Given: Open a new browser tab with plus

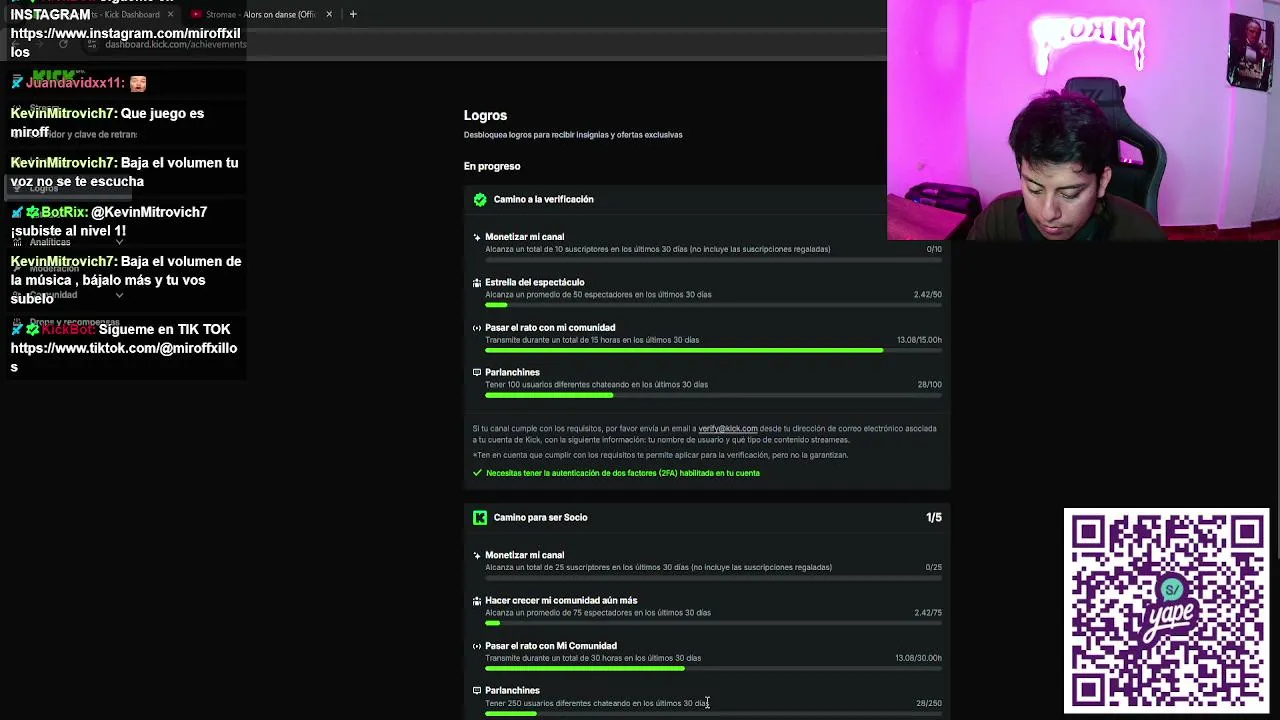Looking at the screenshot, I should pos(353,14).
